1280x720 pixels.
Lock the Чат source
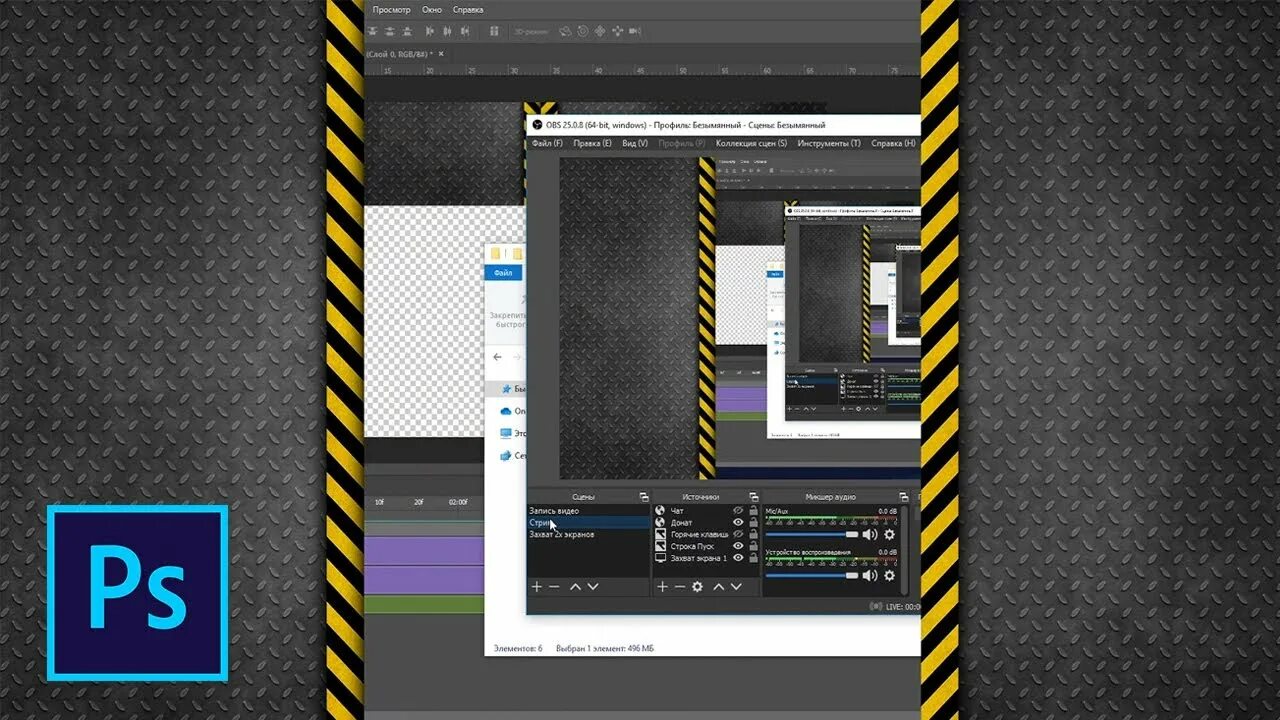point(752,511)
